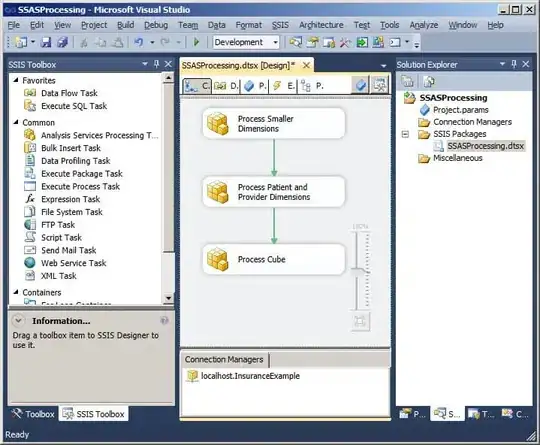Viewport: 540px width, 445px height.
Task: Open the Properties Window toolbar icon
Action: click(313, 42)
